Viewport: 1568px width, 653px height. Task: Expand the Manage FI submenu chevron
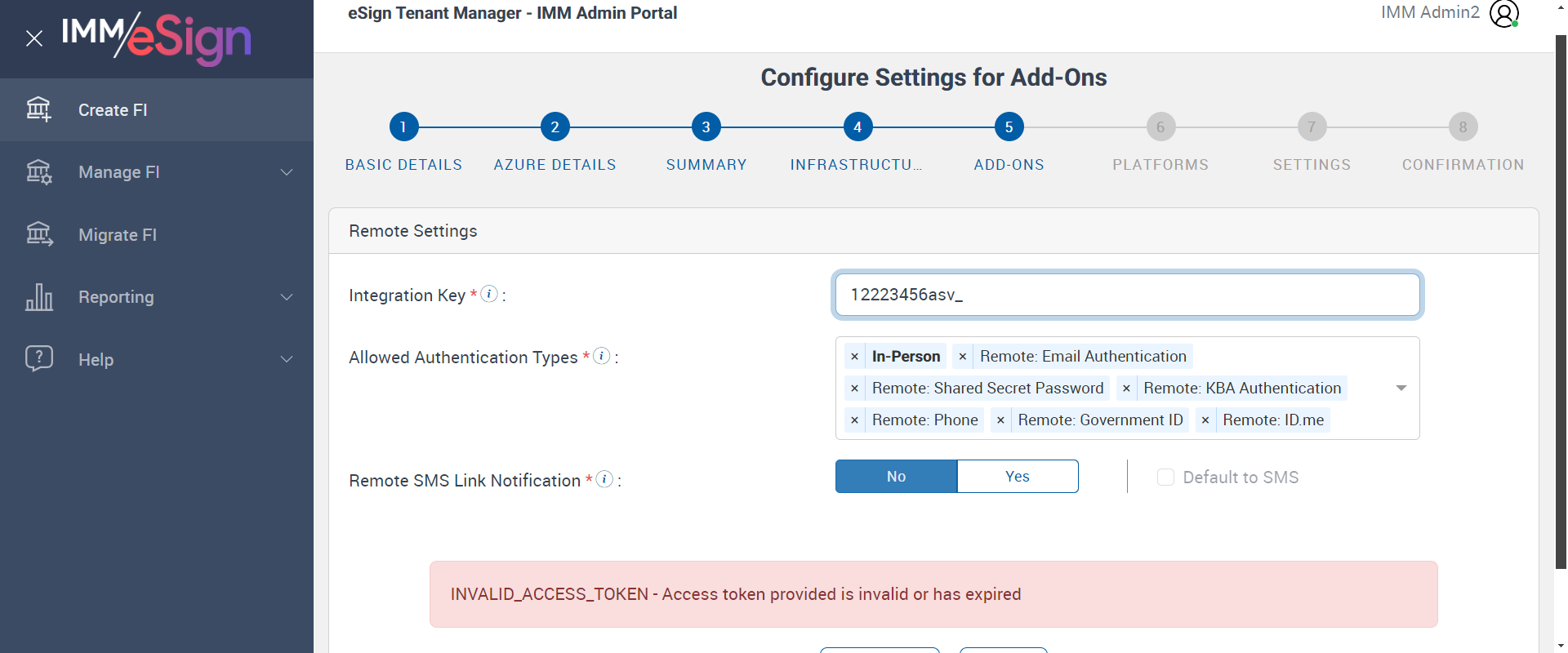[287, 172]
